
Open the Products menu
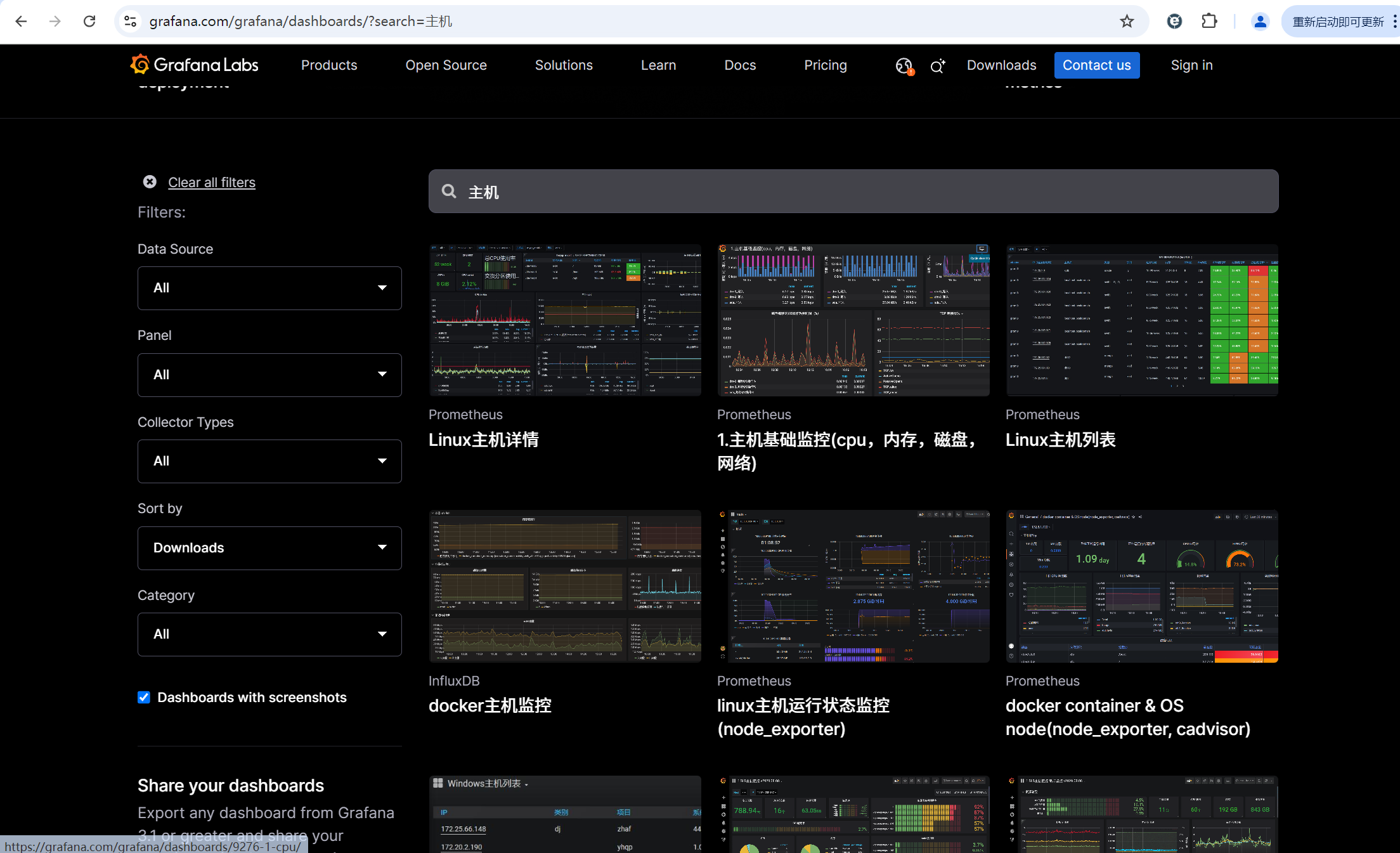pos(329,65)
